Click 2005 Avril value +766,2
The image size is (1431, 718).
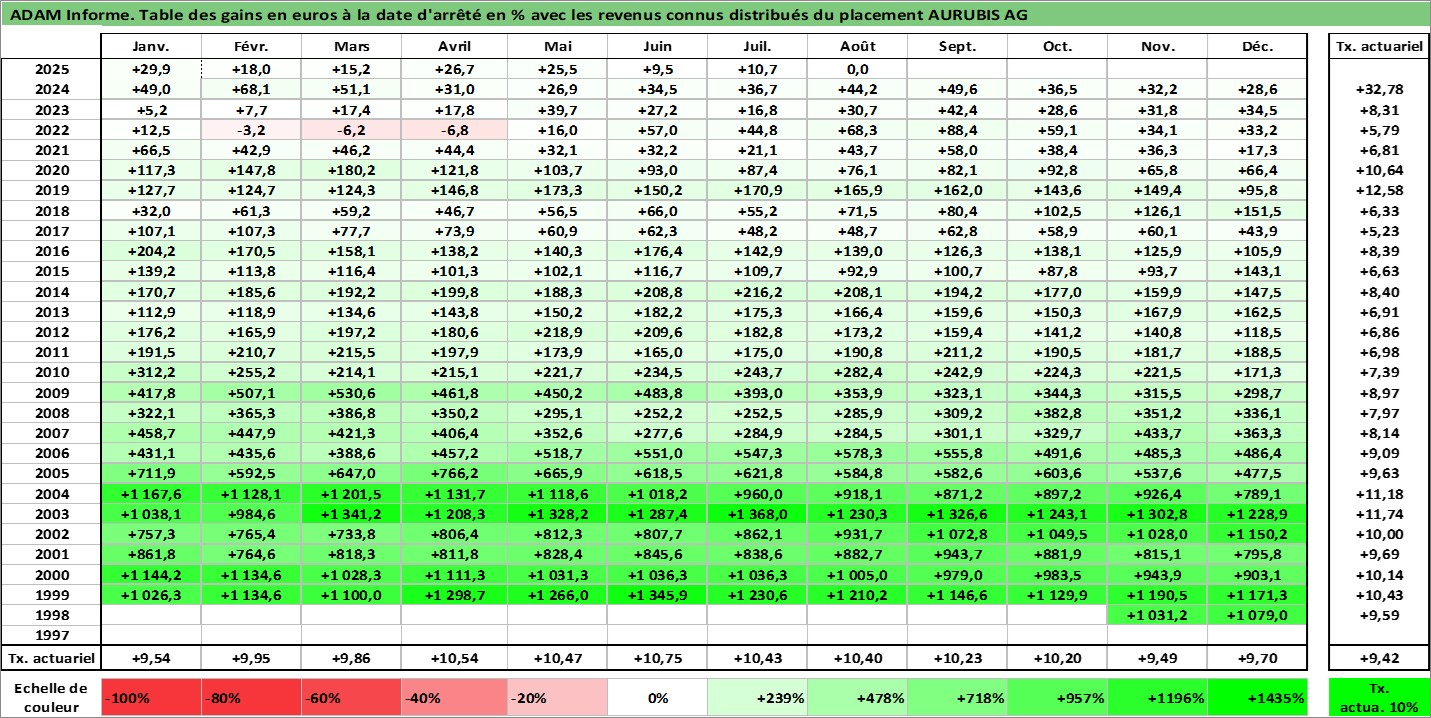[455, 474]
